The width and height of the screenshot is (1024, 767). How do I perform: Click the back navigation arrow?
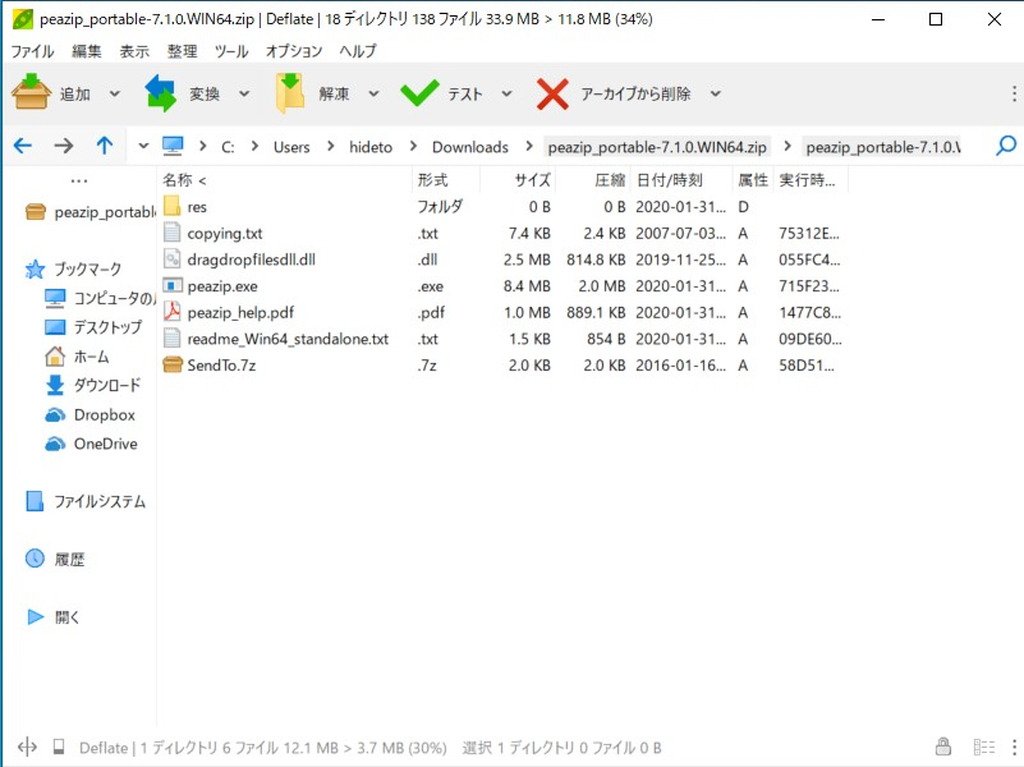coord(22,145)
